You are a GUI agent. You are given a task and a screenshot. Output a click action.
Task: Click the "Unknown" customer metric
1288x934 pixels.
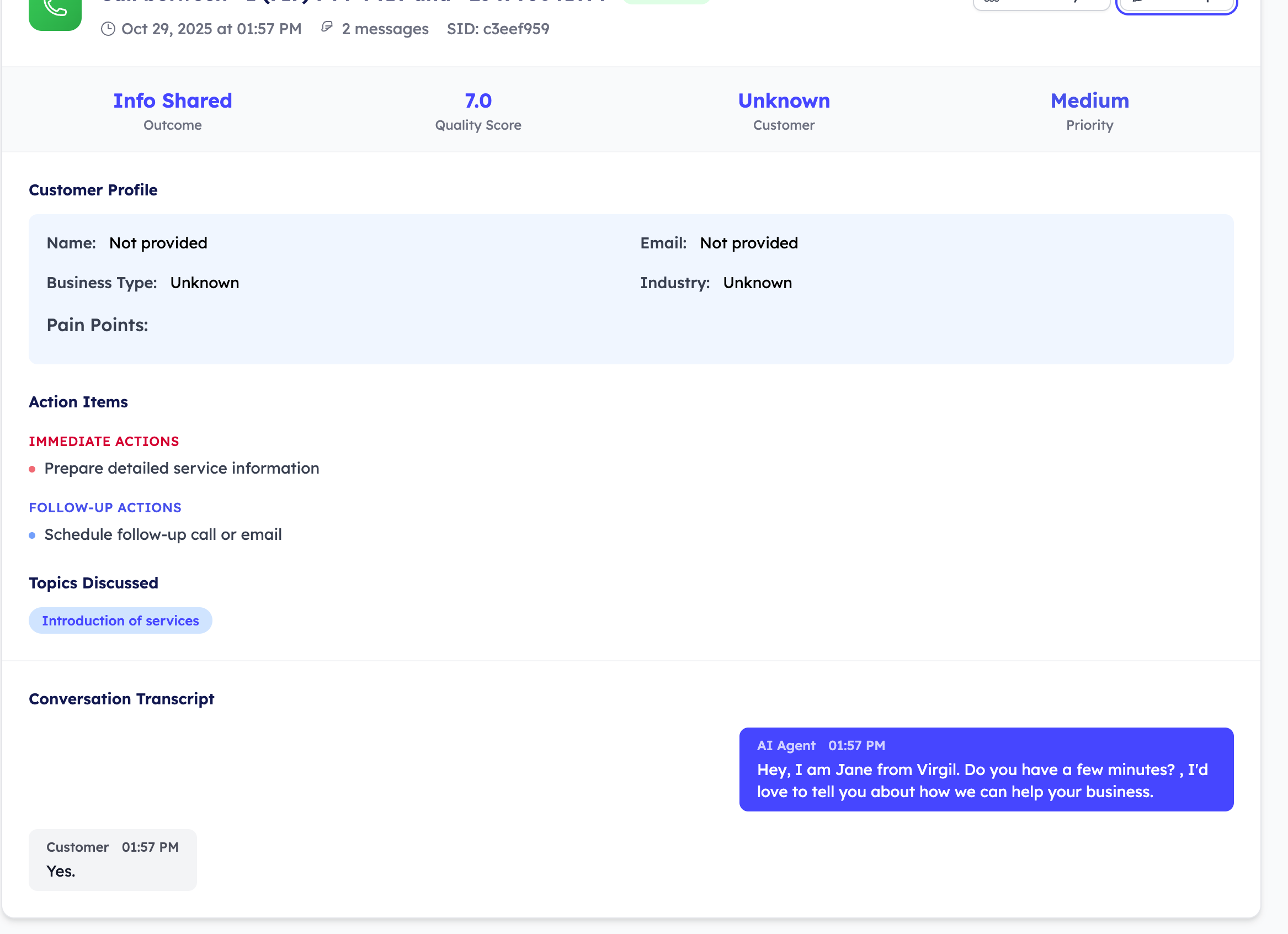[784, 100]
